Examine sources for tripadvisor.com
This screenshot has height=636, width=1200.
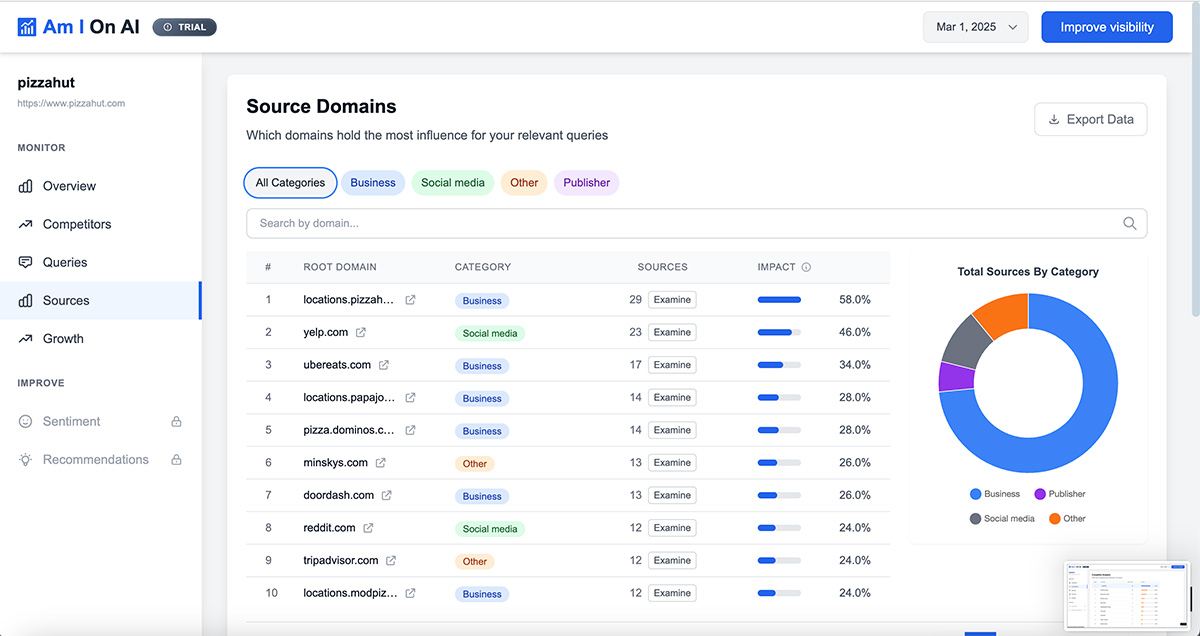point(672,560)
